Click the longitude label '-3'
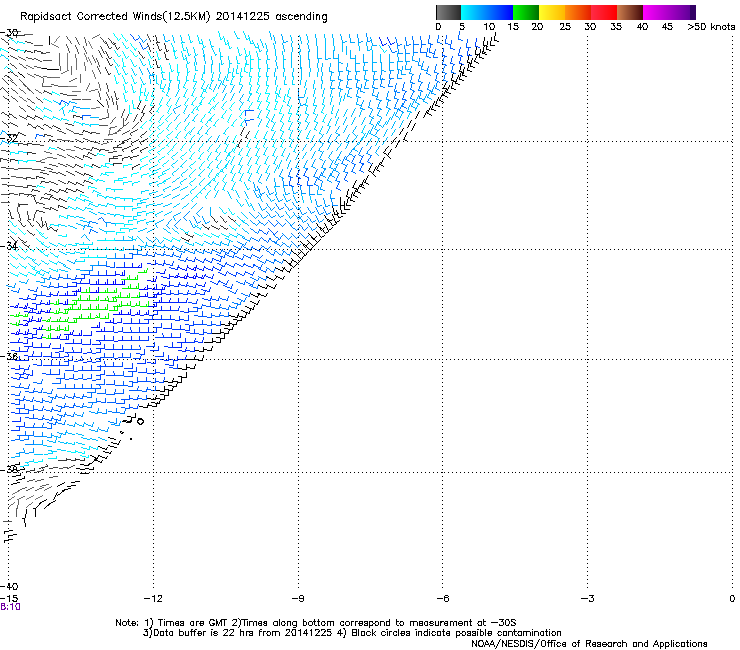This screenshot has width=740, height=650. point(587,599)
